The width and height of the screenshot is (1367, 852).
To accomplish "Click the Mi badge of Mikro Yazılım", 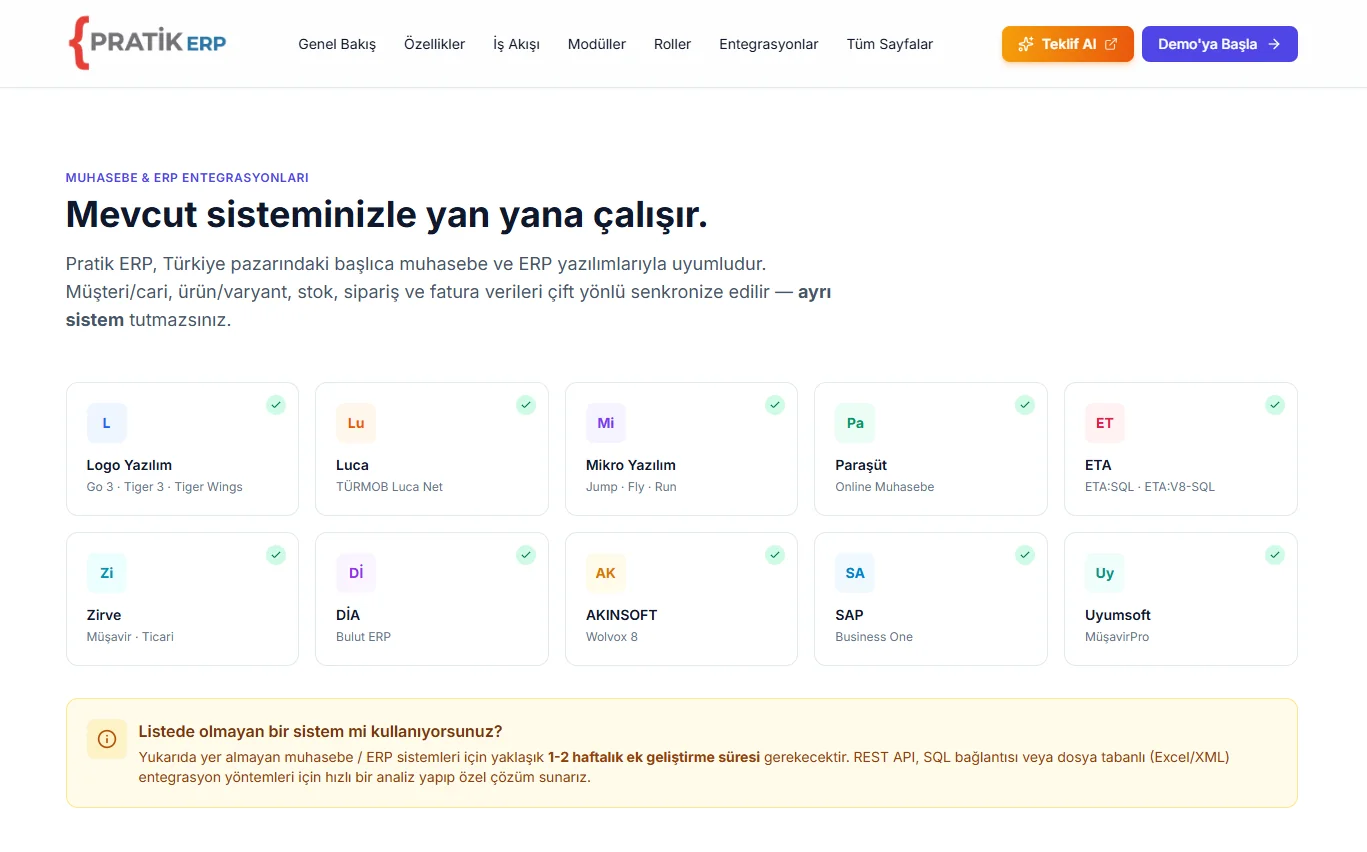I will tap(606, 423).
